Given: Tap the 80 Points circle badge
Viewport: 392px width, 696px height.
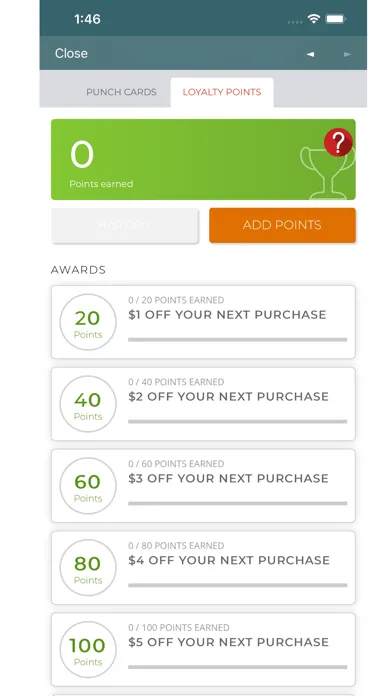Looking at the screenshot, I should [x=88, y=567].
